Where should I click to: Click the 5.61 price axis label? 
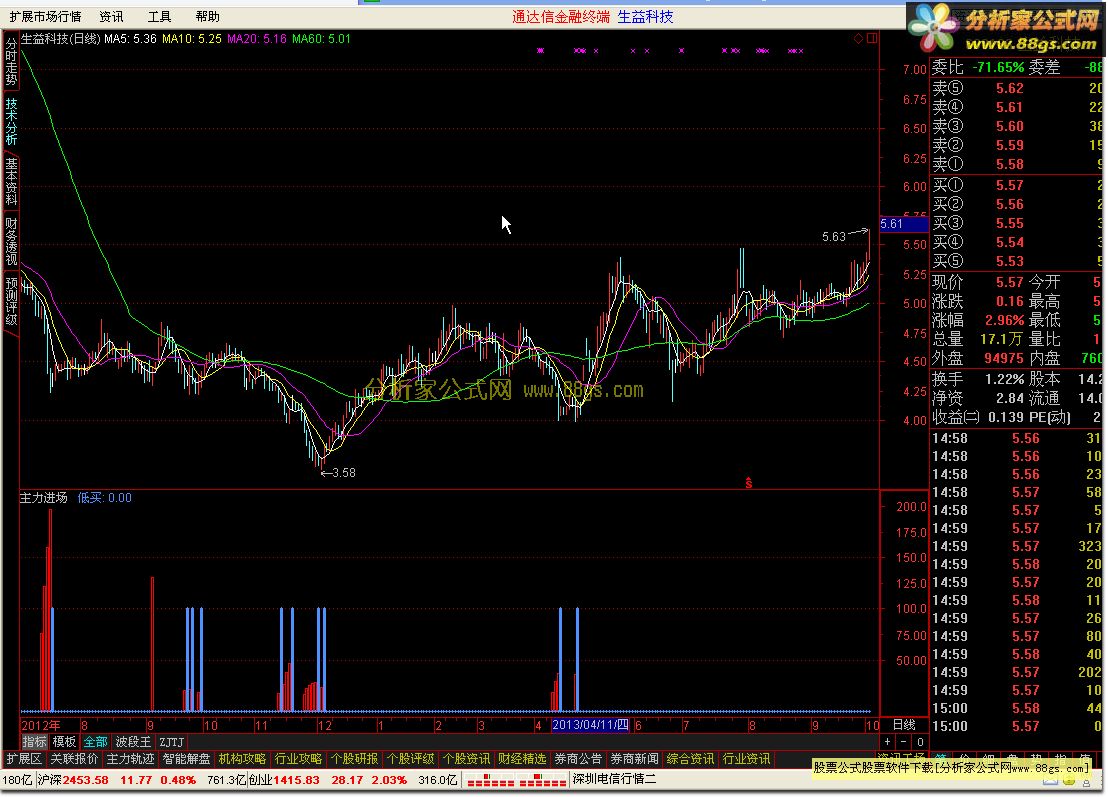[x=903, y=224]
